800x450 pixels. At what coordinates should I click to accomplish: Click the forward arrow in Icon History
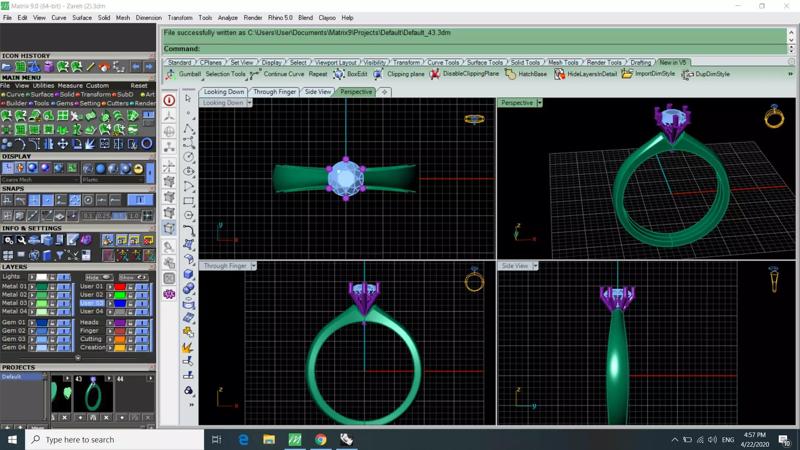click(148, 67)
